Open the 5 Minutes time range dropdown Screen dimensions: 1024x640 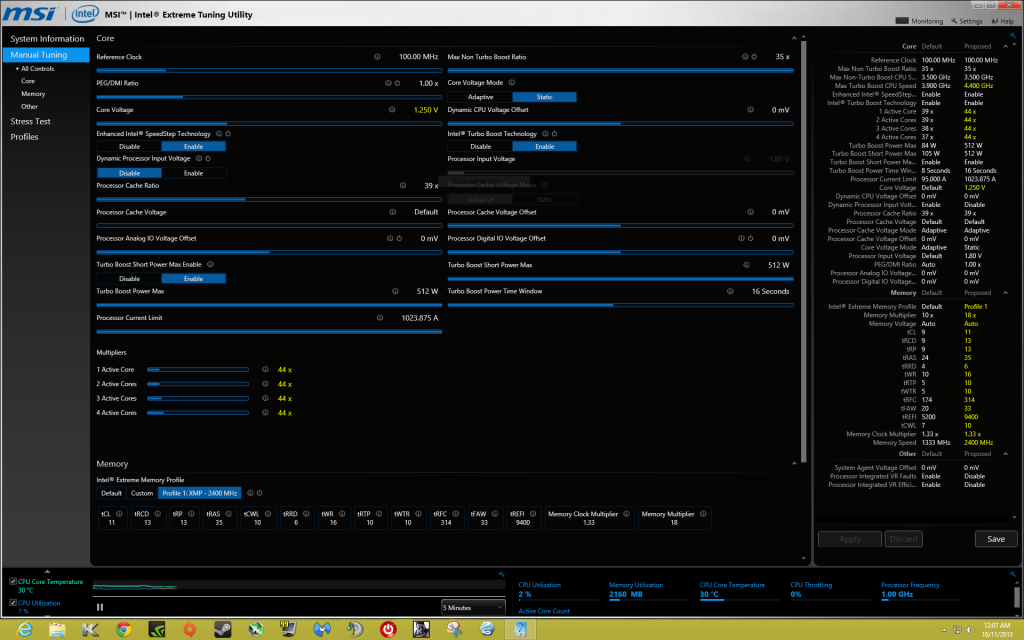473,607
